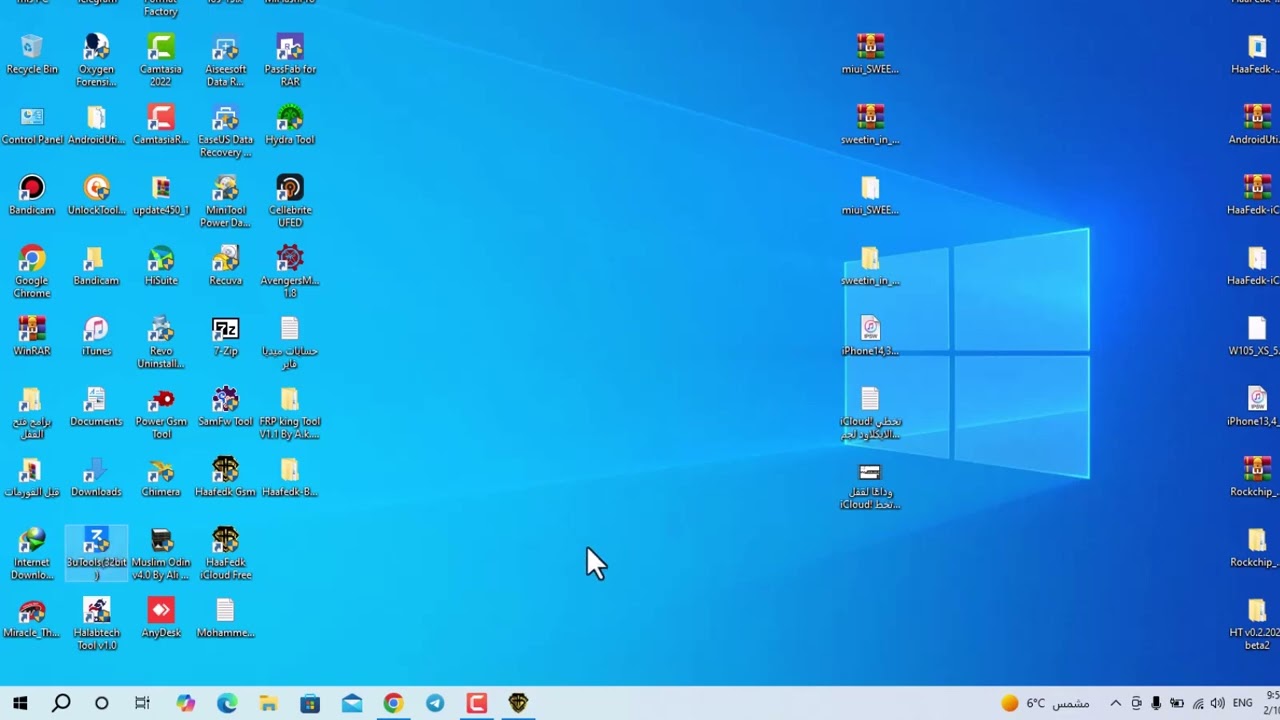1280x720 pixels.
Task: Open the Downloads desktop shortcut
Action: (x=96, y=477)
